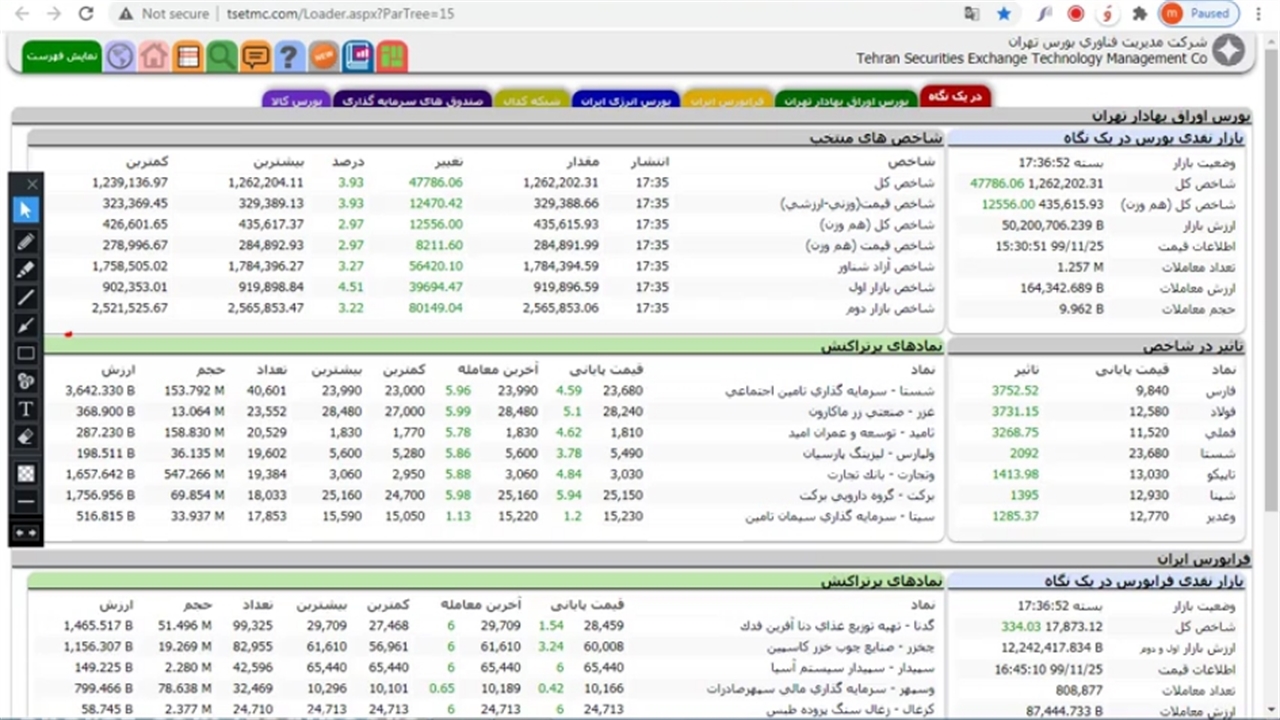This screenshot has height=720, width=1280.
Task: Open the line thickness selector
Action: point(26,502)
